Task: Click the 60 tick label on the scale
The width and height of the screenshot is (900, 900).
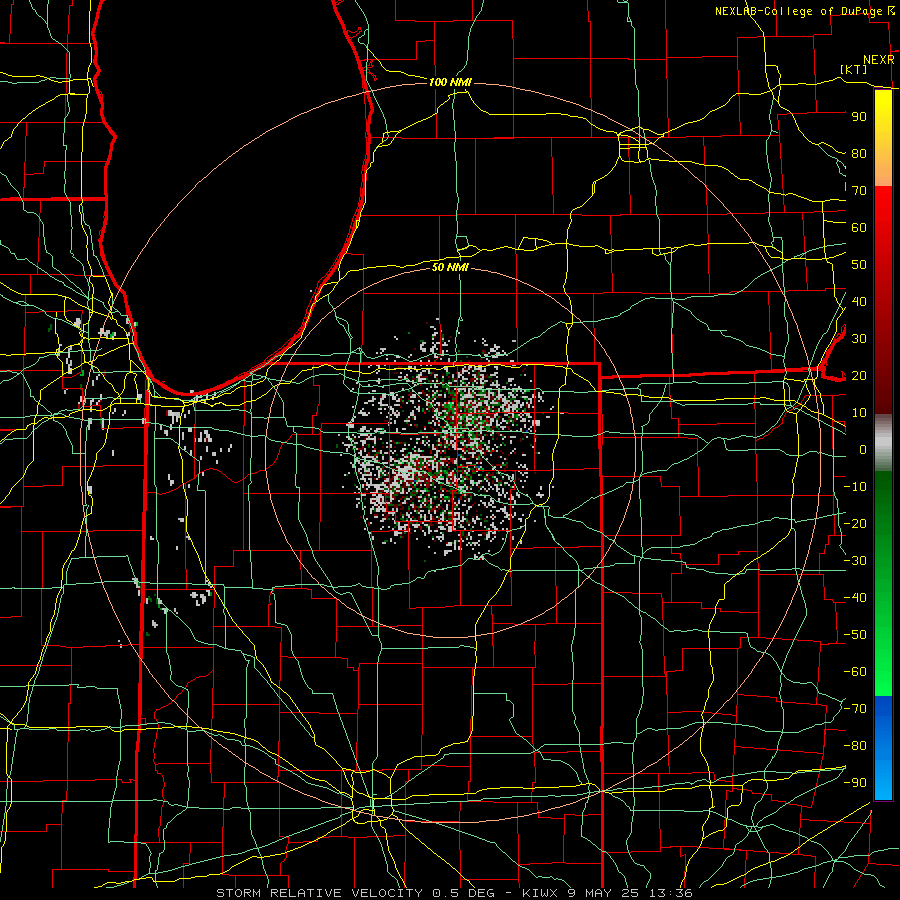Action: pos(859,227)
